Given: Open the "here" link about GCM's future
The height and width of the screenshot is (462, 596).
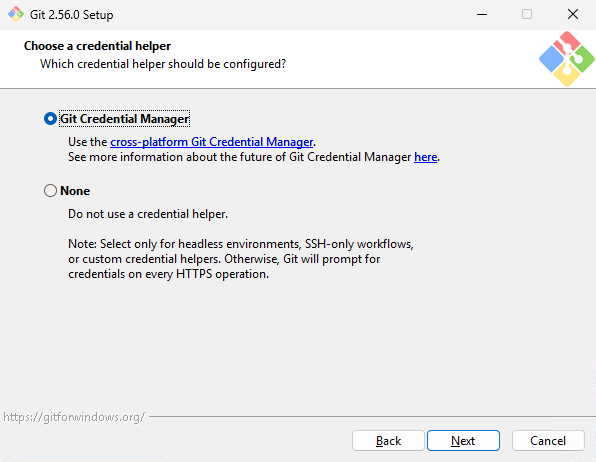Looking at the screenshot, I should (x=425, y=157).
